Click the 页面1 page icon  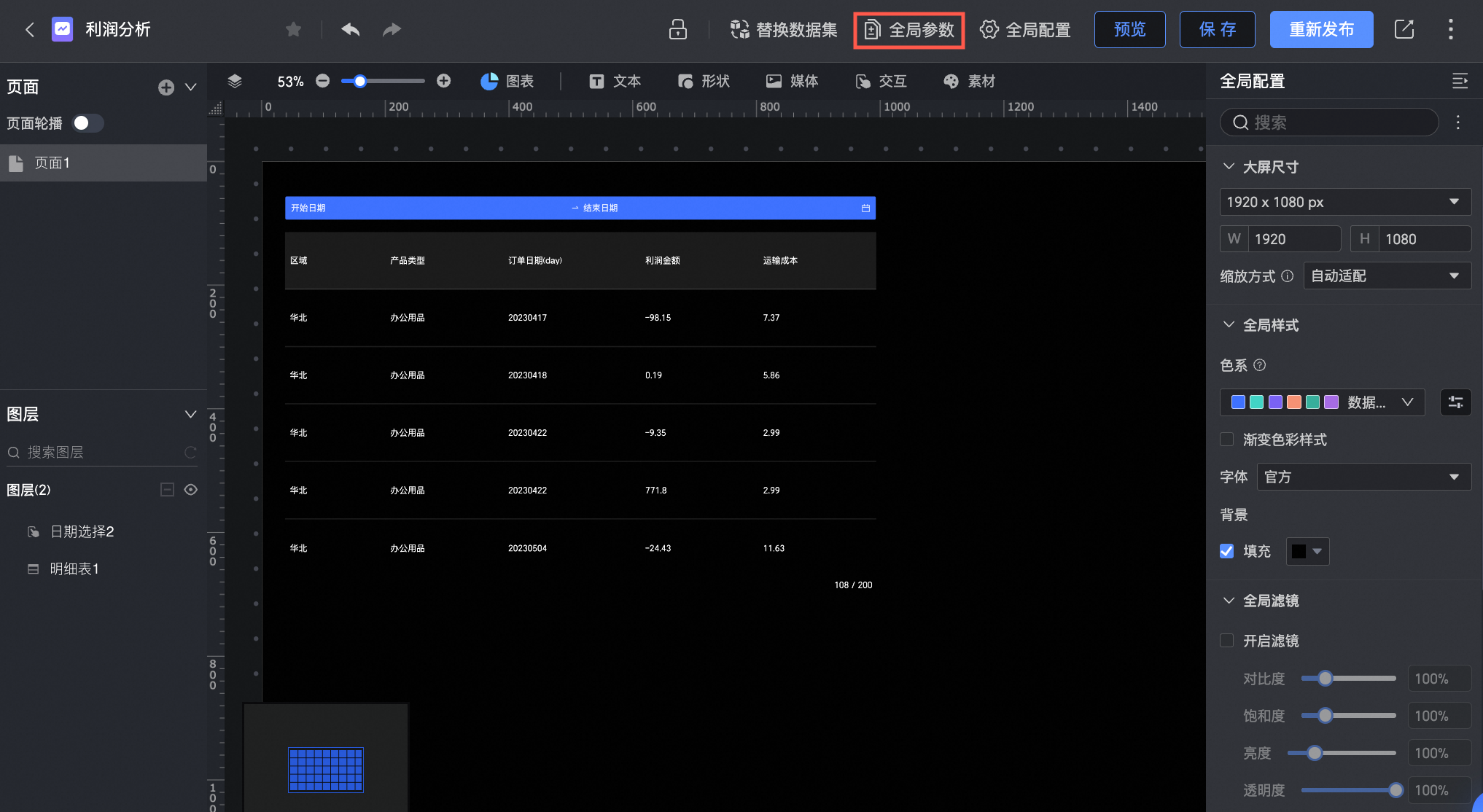[x=16, y=163]
